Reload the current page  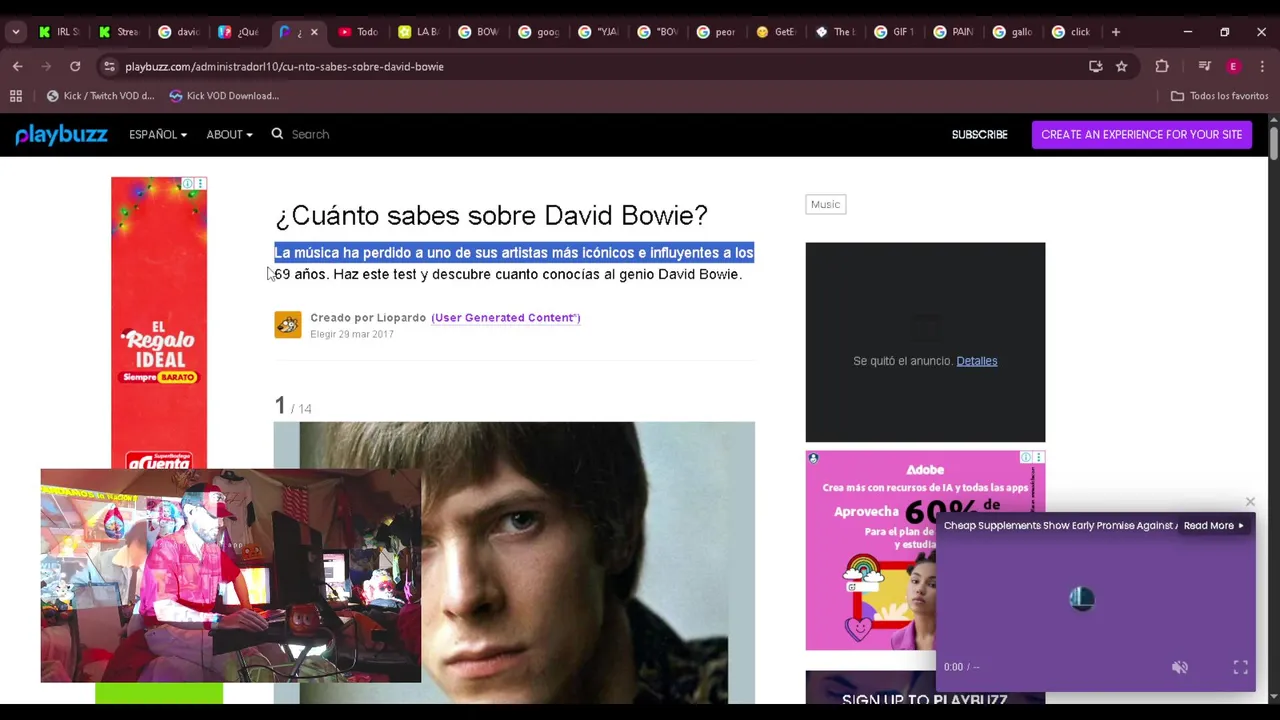pyautogui.click(x=75, y=66)
